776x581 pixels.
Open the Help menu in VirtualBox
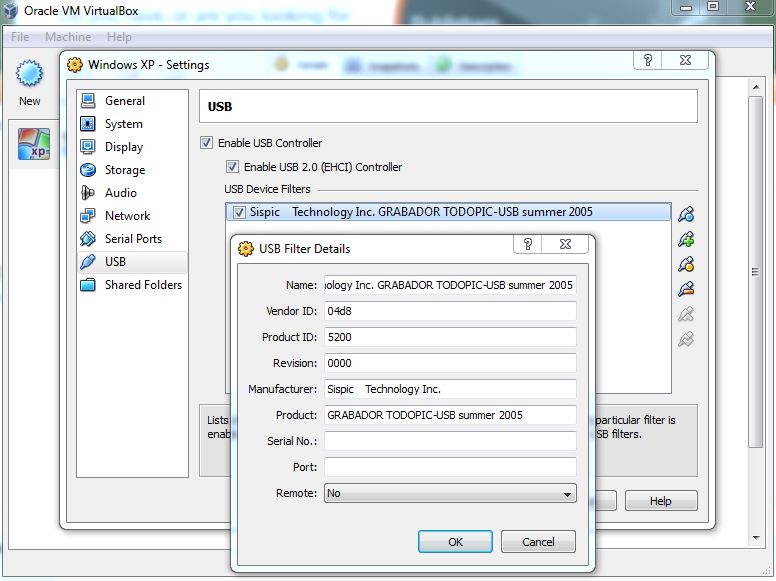pyautogui.click(x=119, y=37)
